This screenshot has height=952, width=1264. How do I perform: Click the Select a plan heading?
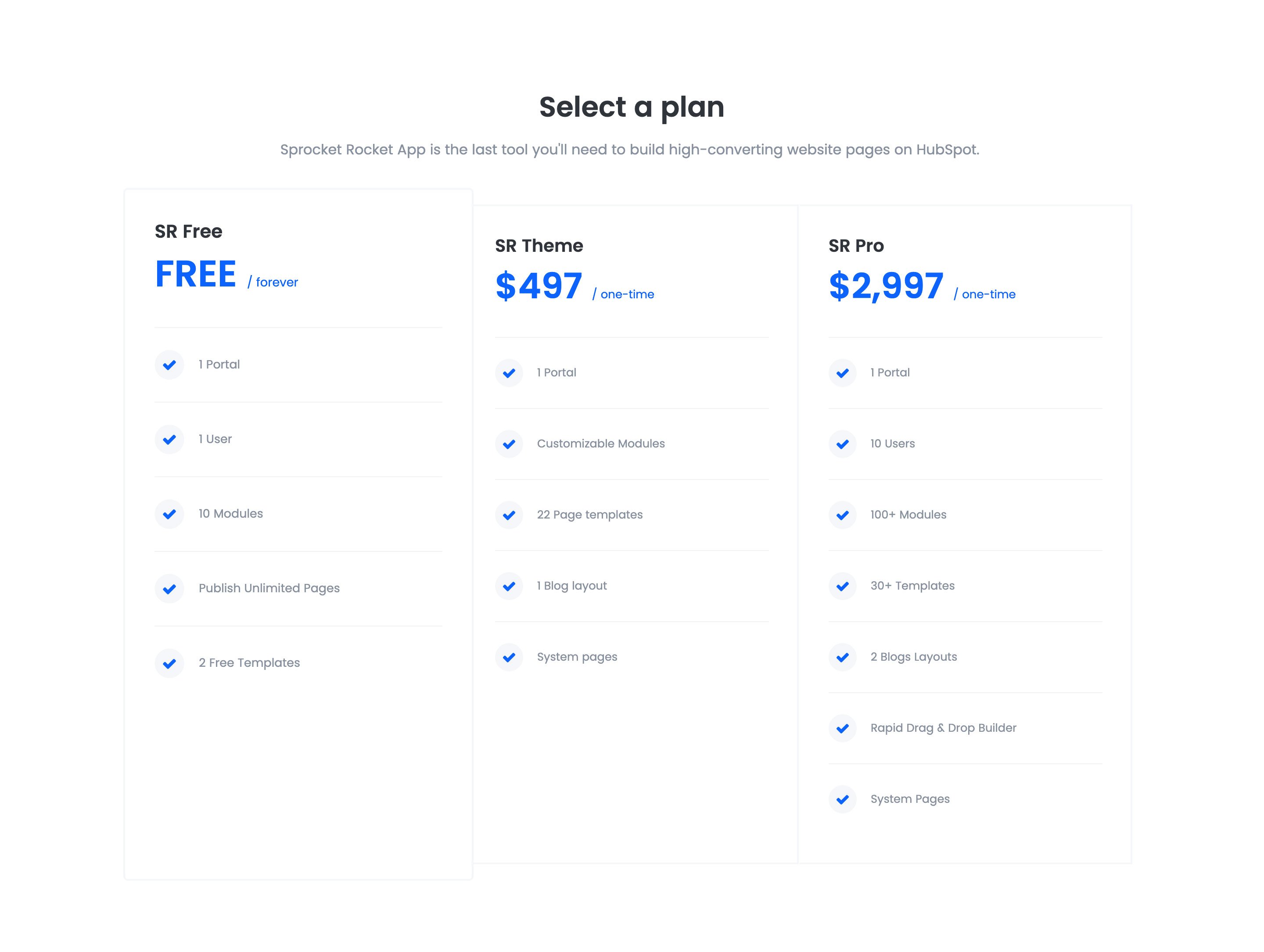[632, 107]
